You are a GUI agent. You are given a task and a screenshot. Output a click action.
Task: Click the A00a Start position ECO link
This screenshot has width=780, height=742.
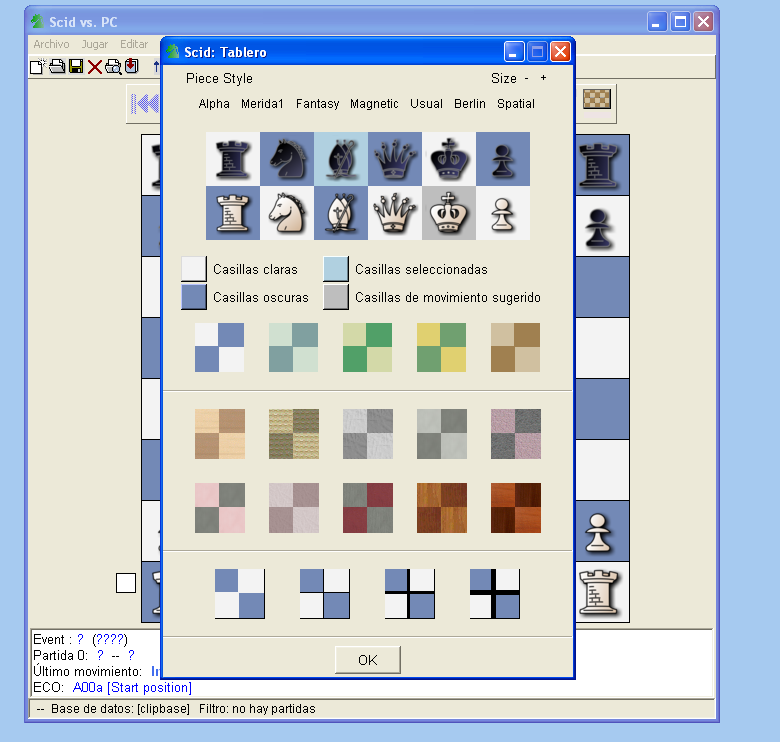132,687
